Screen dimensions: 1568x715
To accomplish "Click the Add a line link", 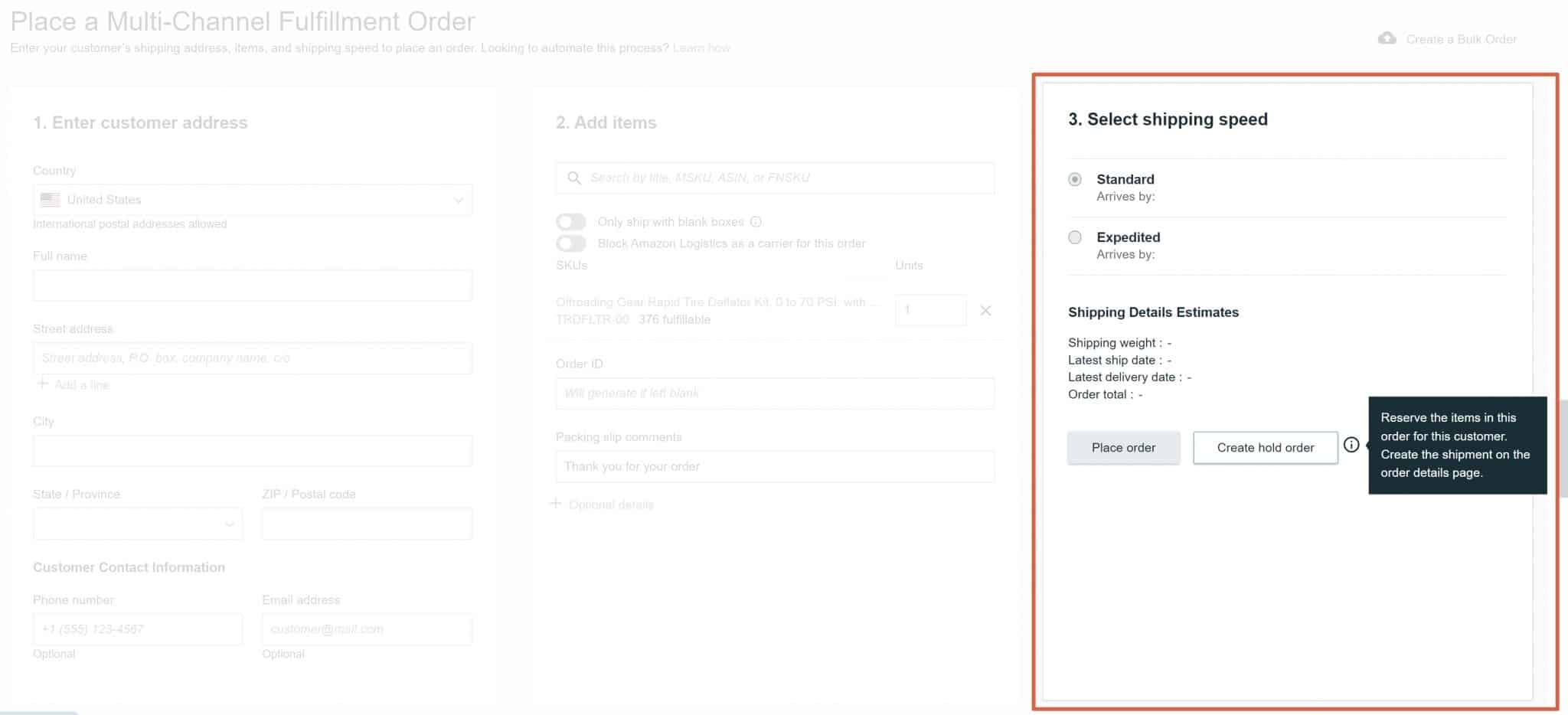I will click(82, 384).
